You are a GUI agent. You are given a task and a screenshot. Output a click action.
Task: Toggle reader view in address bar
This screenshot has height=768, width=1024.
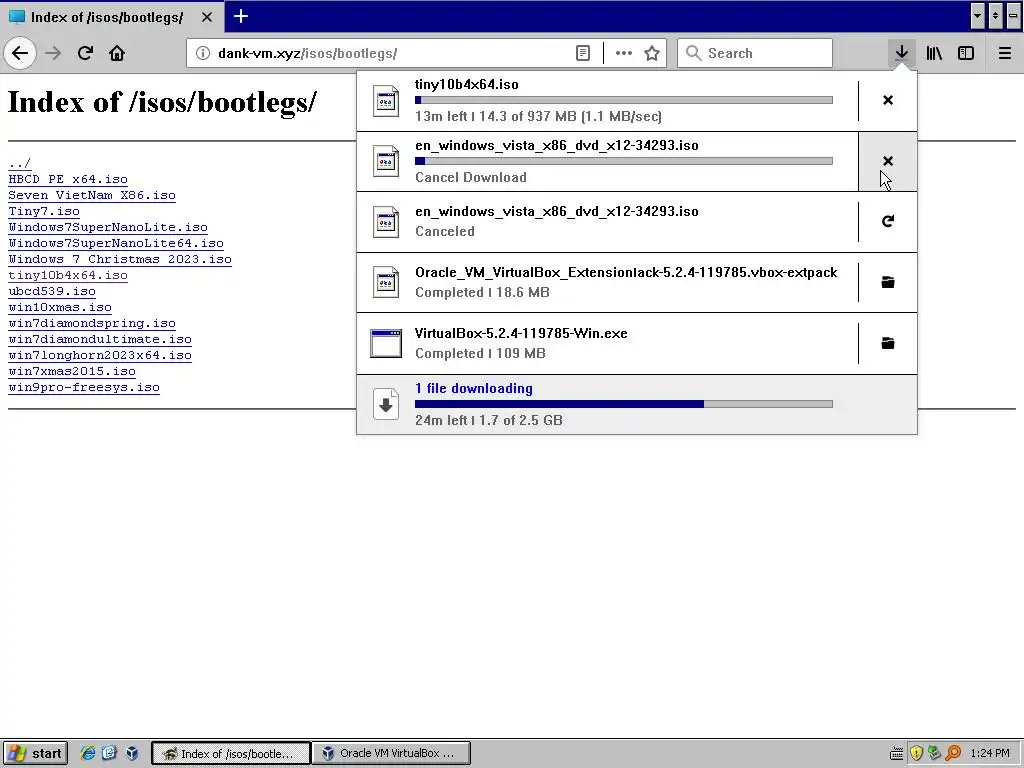(x=583, y=53)
